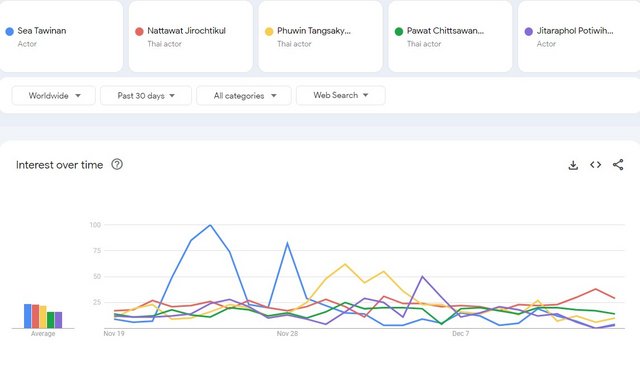This screenshot has height=369, width=640.
Task: Click the yellow dot beside Phuwin
Action: click(269, 31)
